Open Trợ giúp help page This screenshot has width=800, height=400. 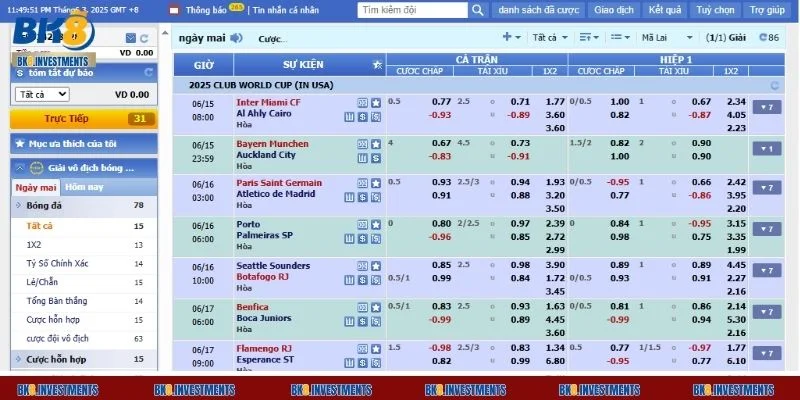[767, 10]
